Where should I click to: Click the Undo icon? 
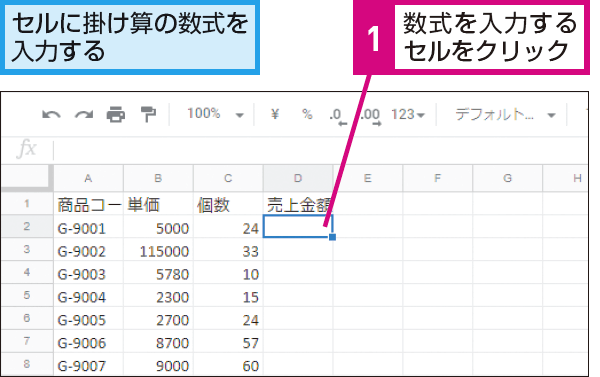coord(51,114)
